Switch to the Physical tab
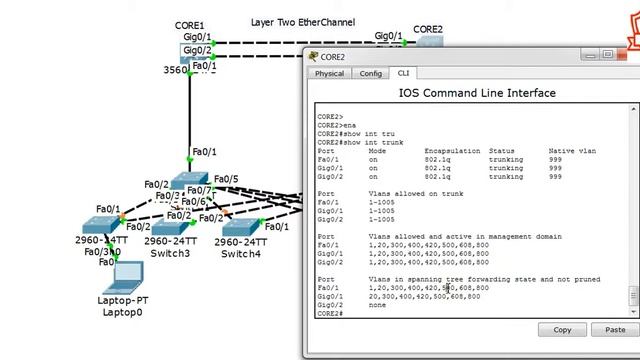The height and width of the screenshot is (360, 640). point(329,73)
